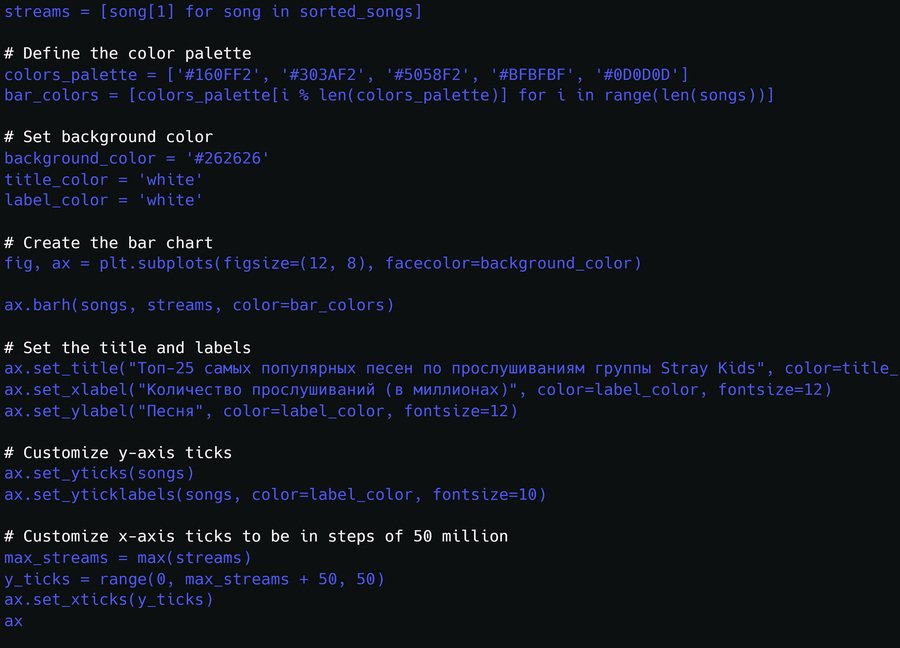Image resolution: width=900 pixels, height=648 pixels.
Task: Click the max_streams = max(streams) line
Action: tap(128, 557)
